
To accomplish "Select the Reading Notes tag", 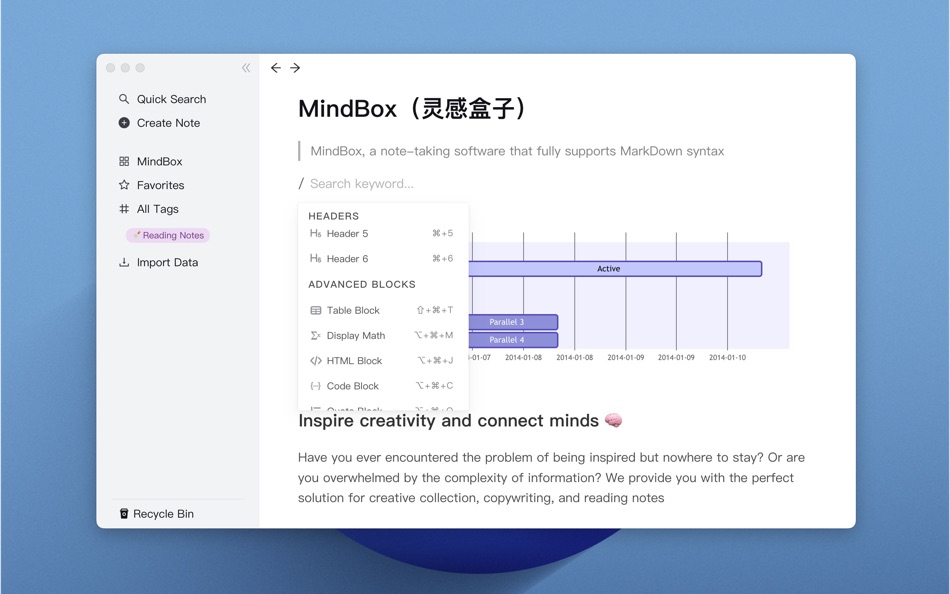I will point(168,235).
